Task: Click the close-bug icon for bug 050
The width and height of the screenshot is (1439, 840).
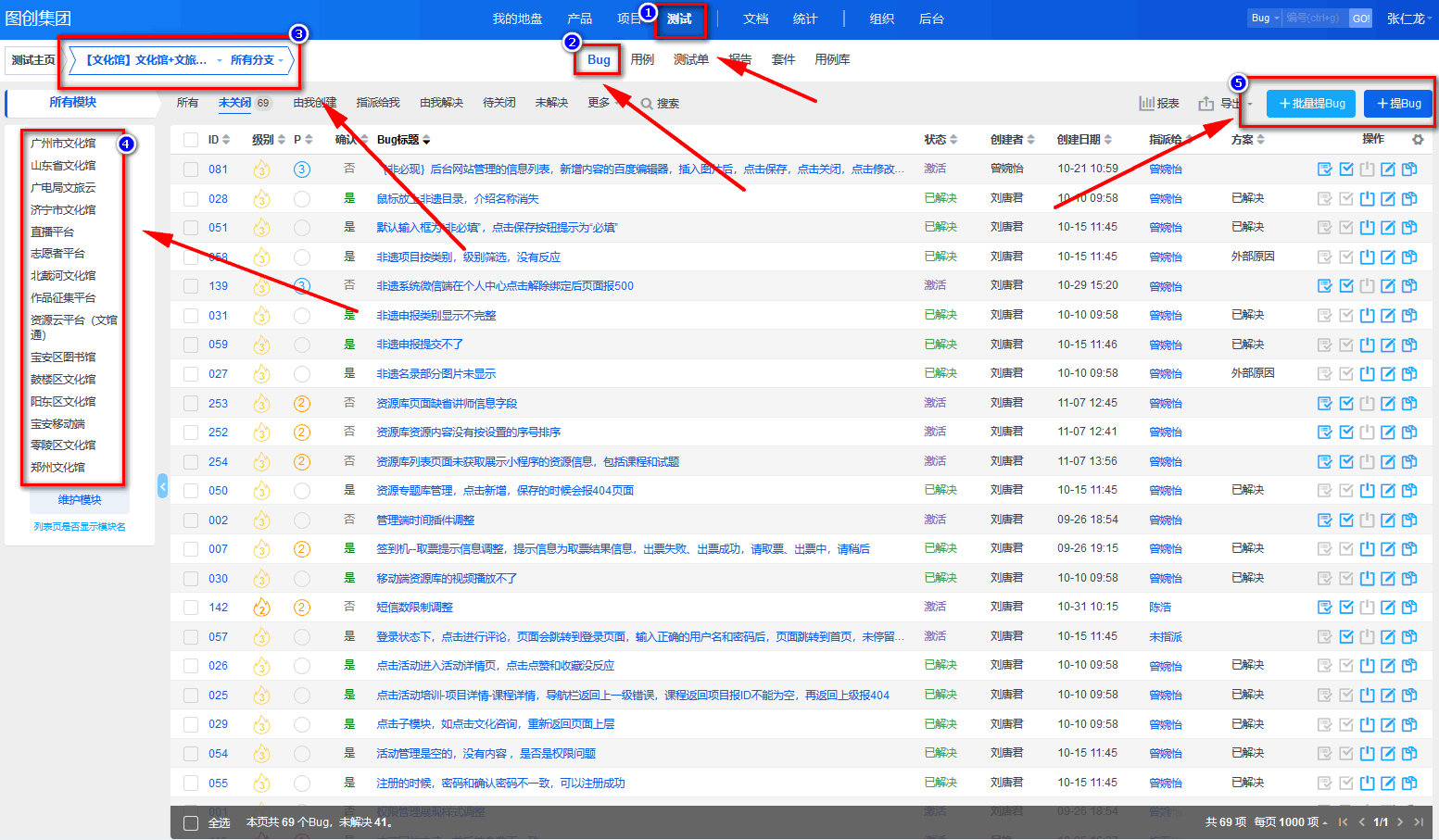Action: [1367, 490]
